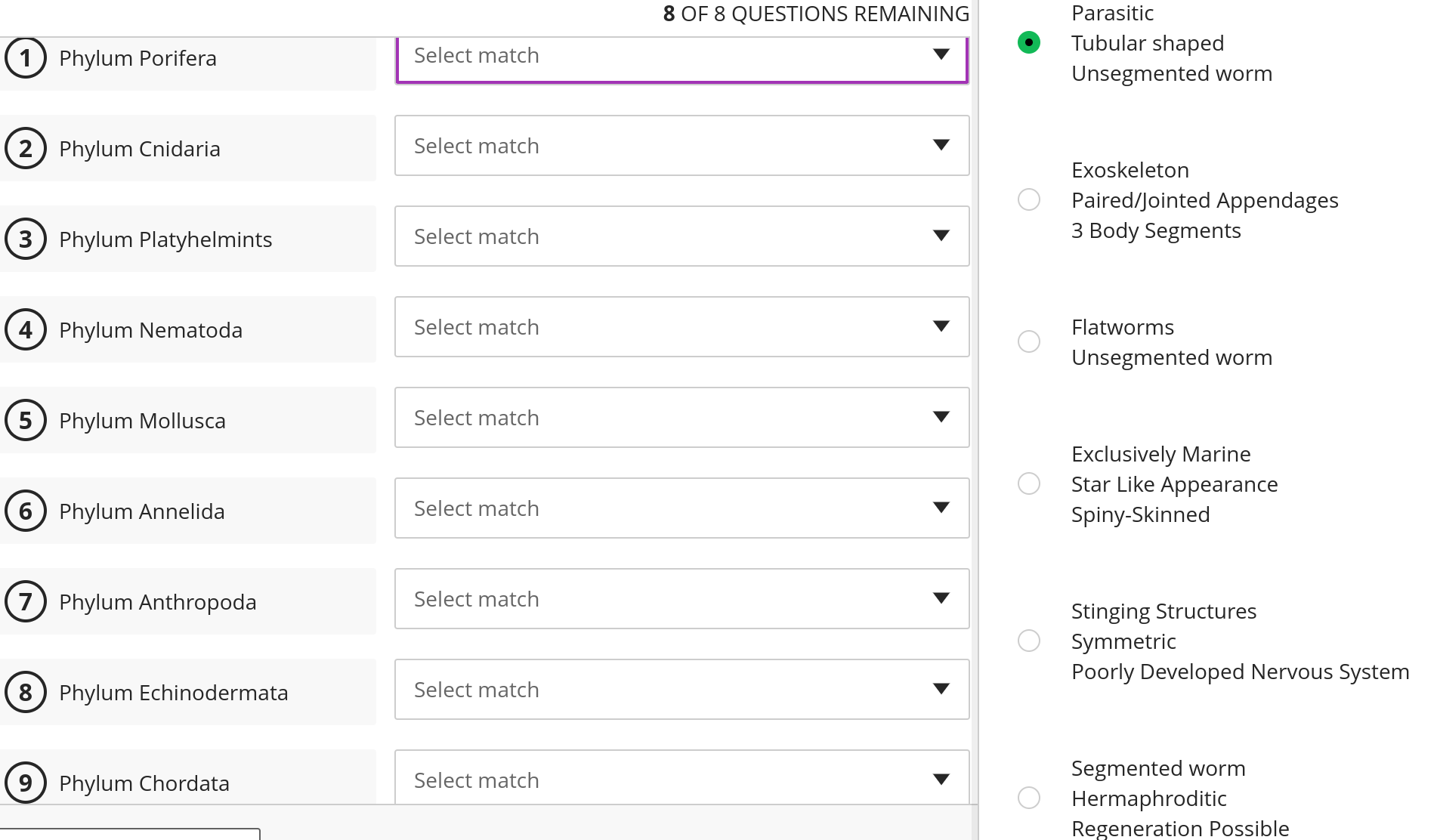Click the Phylum Annelida label
The height and width of the screenshot is (840, 1437).
pos(142,511)
